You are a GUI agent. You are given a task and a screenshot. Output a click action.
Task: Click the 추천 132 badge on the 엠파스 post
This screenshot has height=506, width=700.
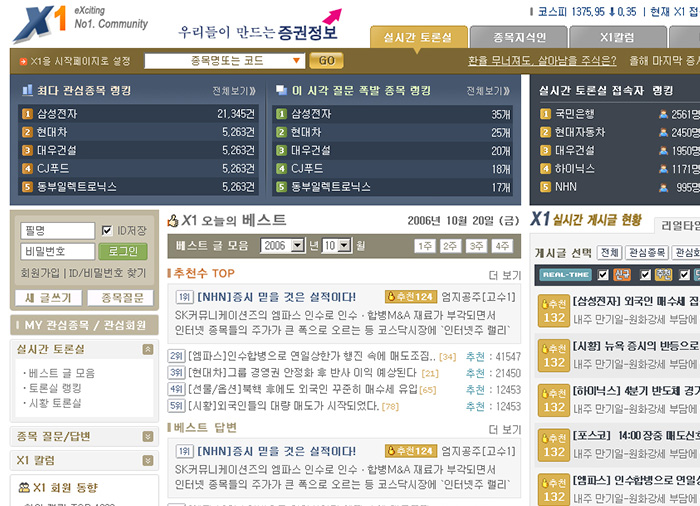554,489
